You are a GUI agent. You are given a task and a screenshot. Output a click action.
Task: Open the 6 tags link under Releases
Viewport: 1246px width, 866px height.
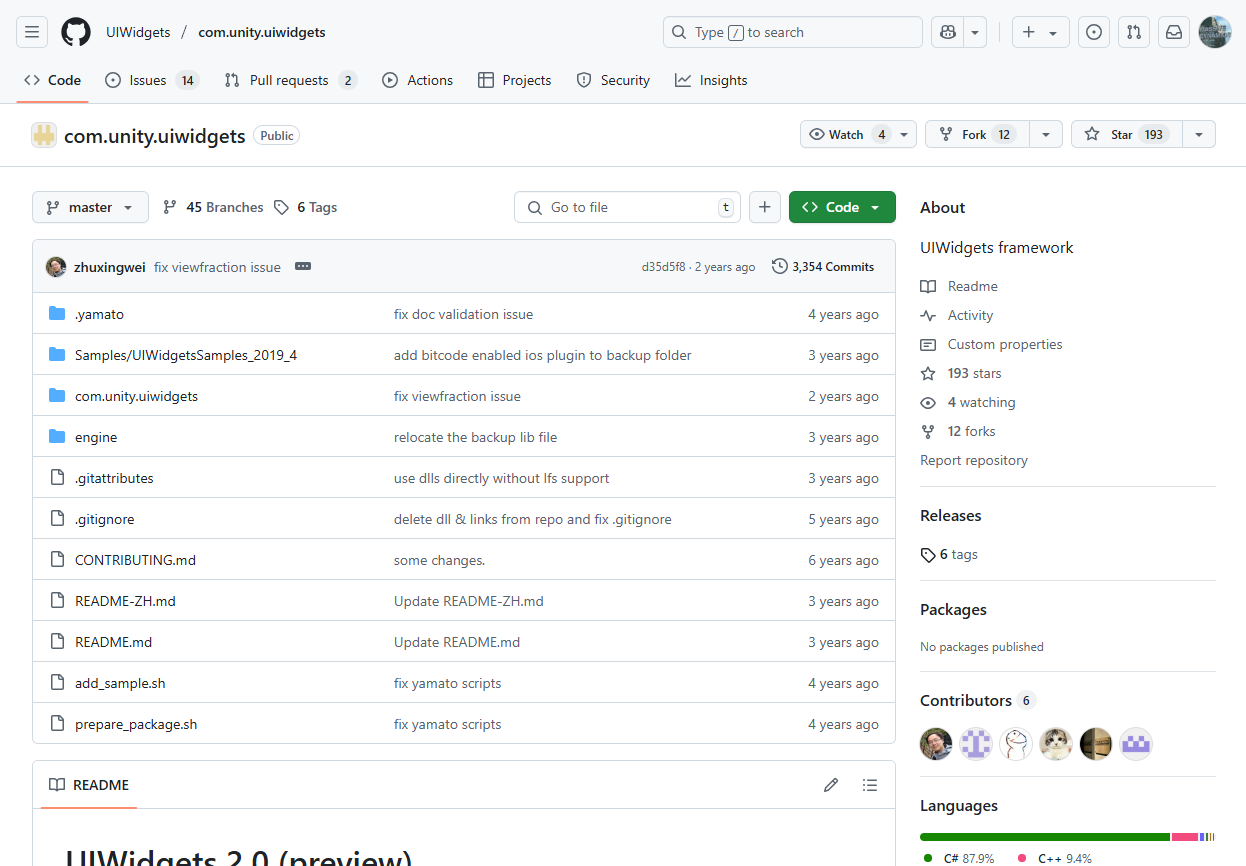click(x=949, y=554)
